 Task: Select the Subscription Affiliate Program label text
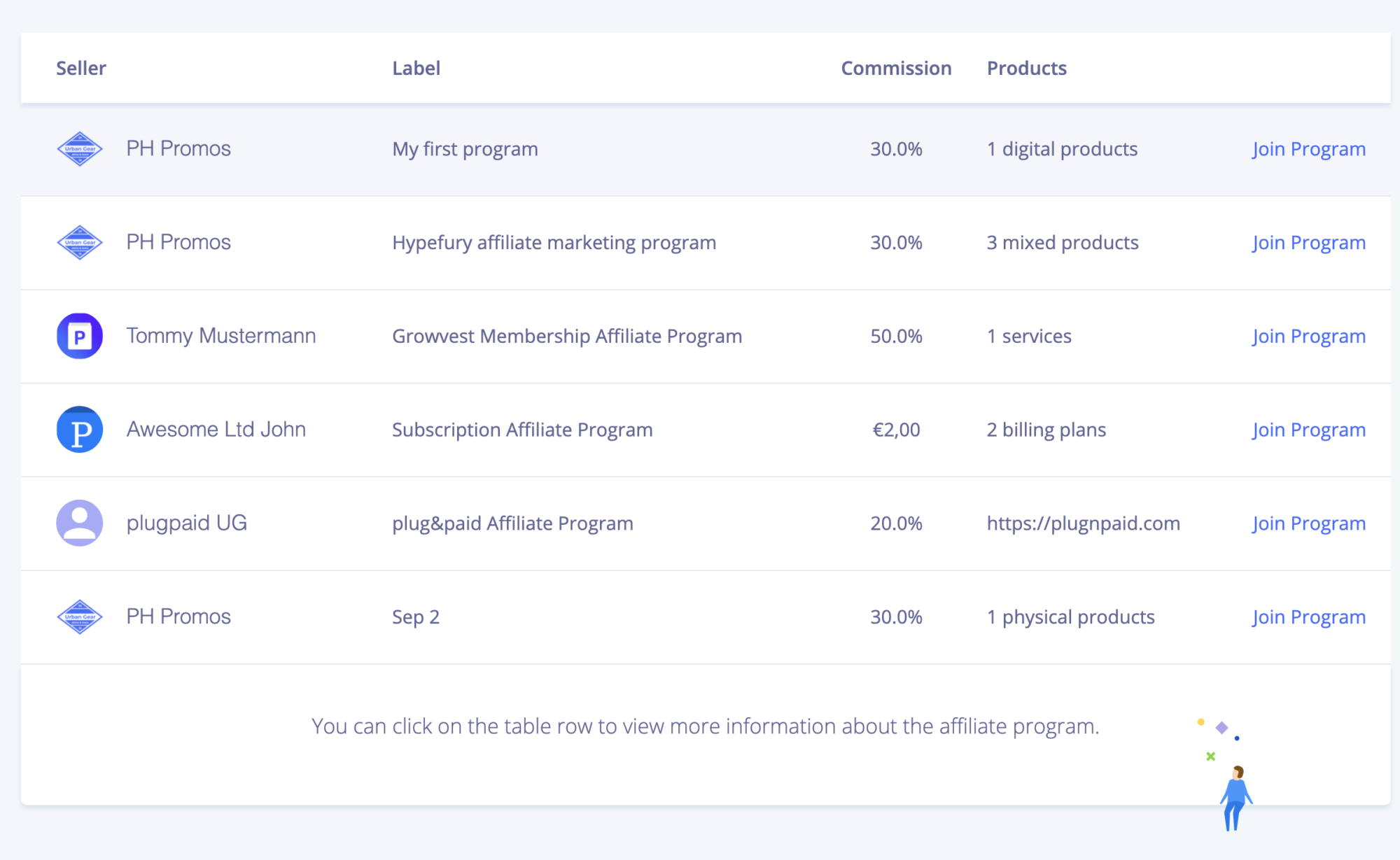[521, 430]
